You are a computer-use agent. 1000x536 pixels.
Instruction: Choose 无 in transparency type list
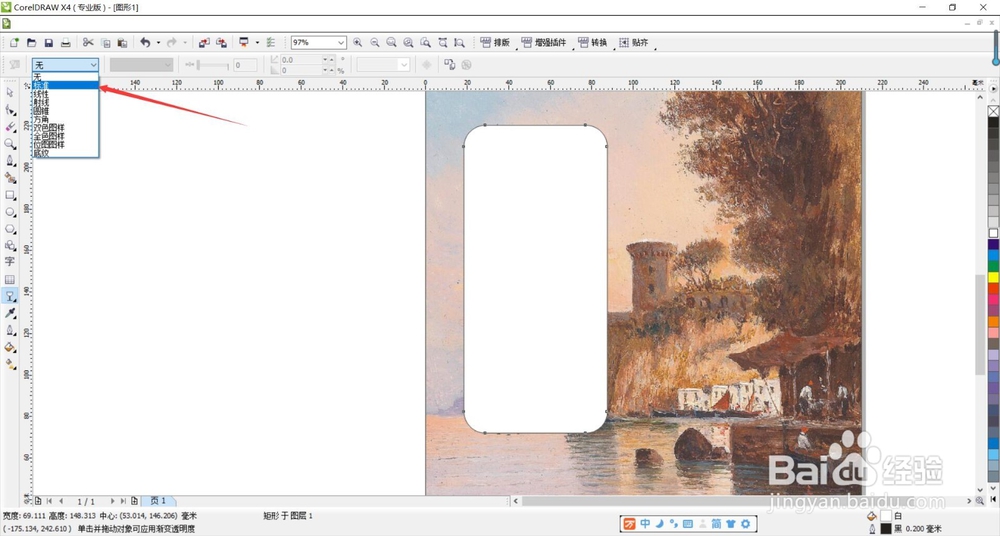pos(66,77)
